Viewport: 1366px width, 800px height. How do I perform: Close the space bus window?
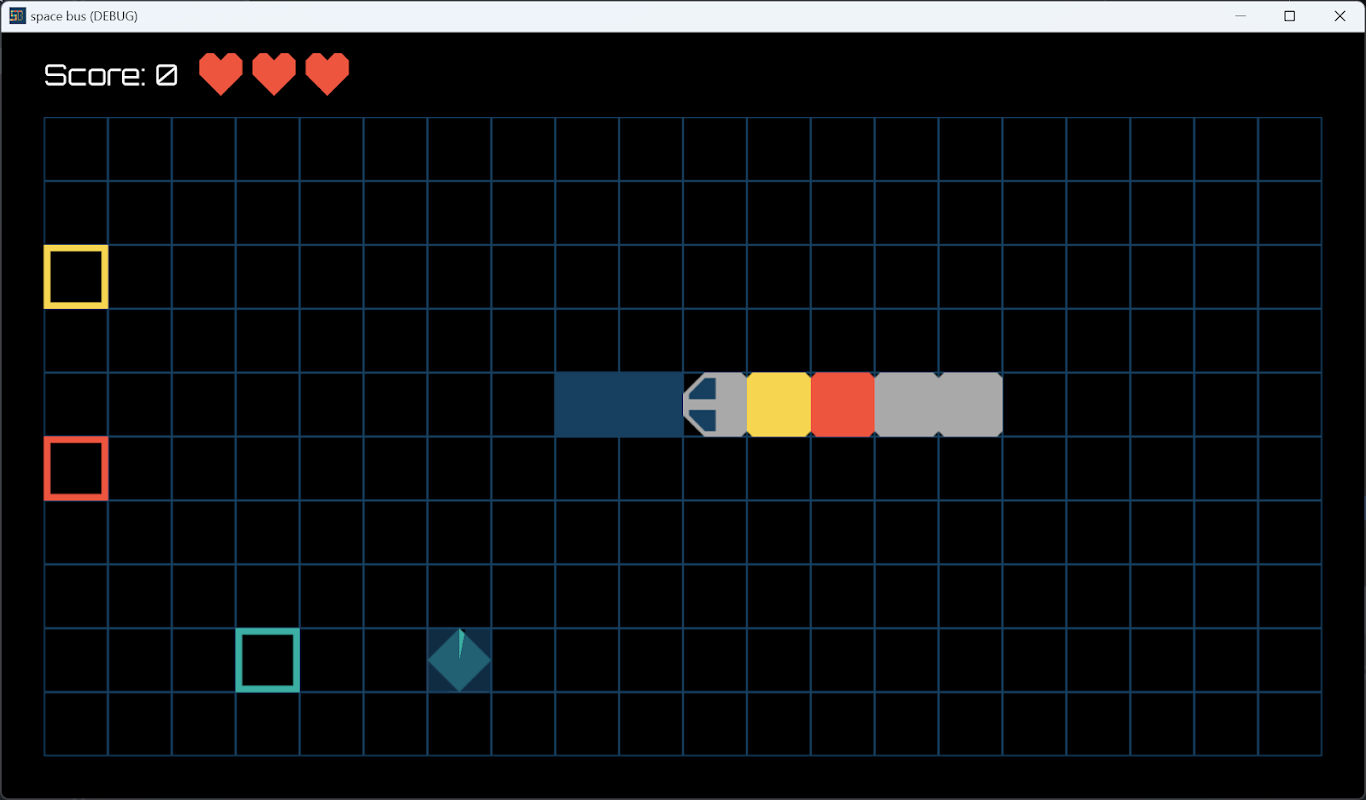click(x=1340, y=16)
